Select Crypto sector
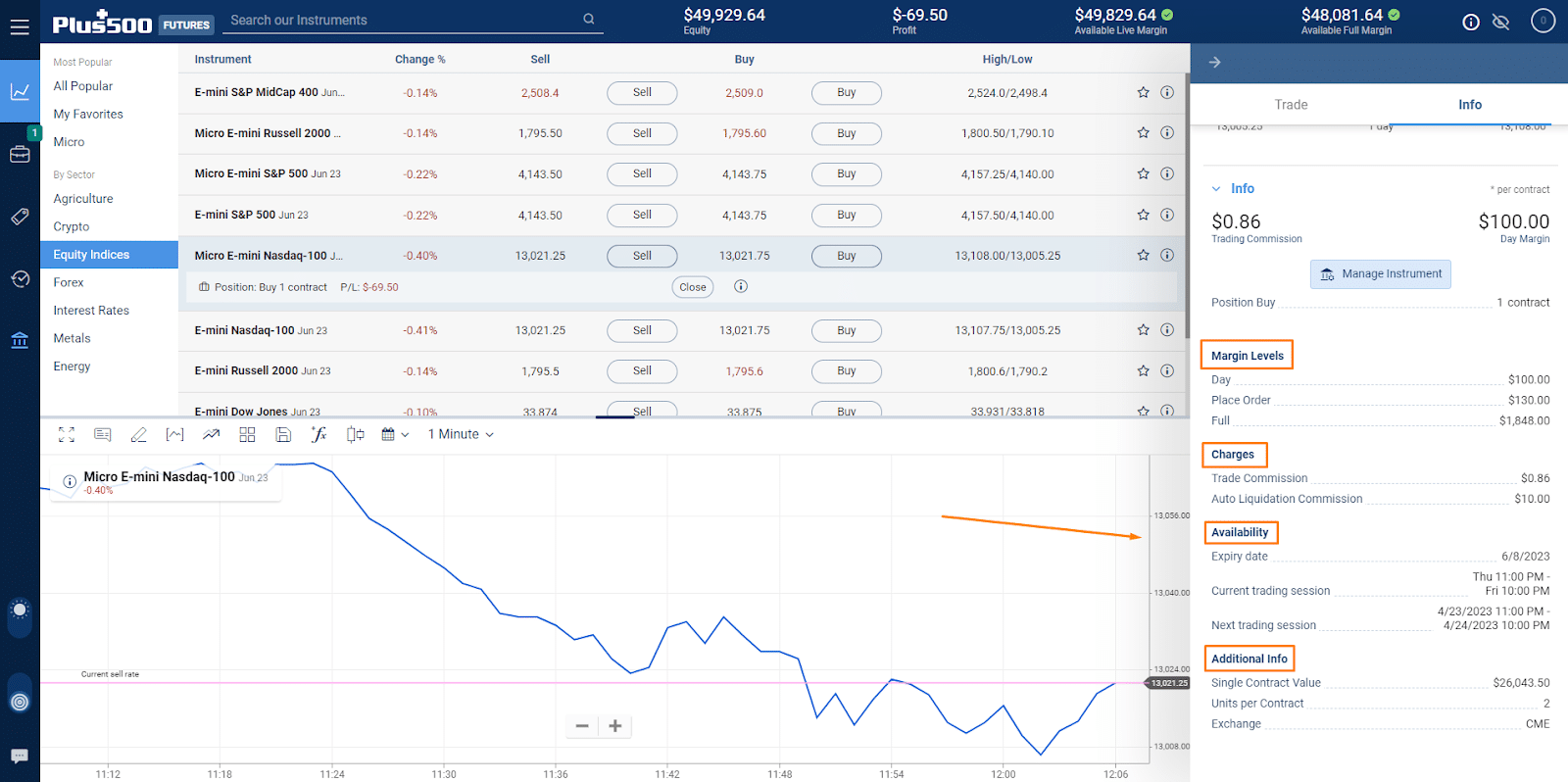 pyautogui.click(x=72, y=226)
